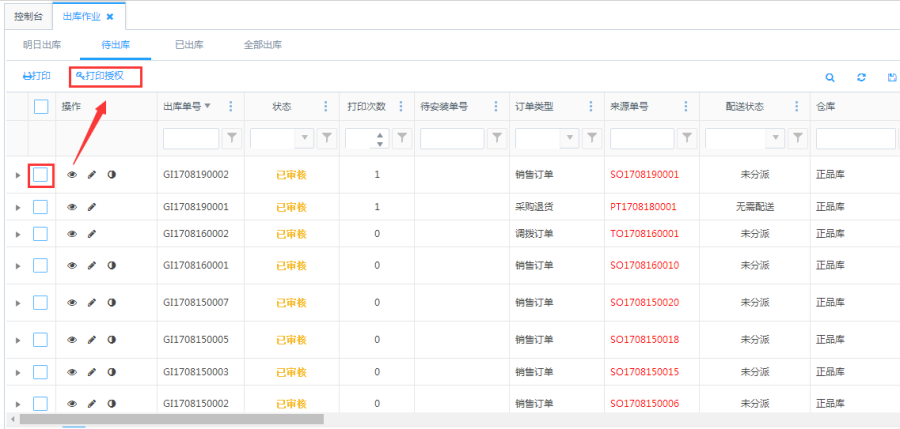The width and height of the screenshot is (900, 429).
Task: Click the search magnifier icon in toolbar
Action: (x=829, y=77)
